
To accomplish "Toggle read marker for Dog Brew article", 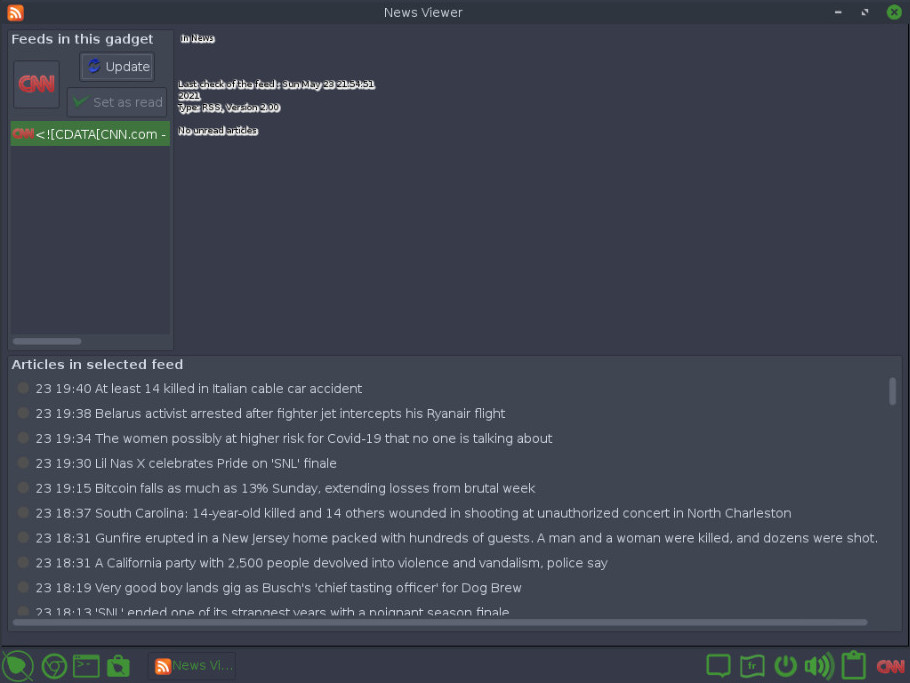I will coord(23,587).
